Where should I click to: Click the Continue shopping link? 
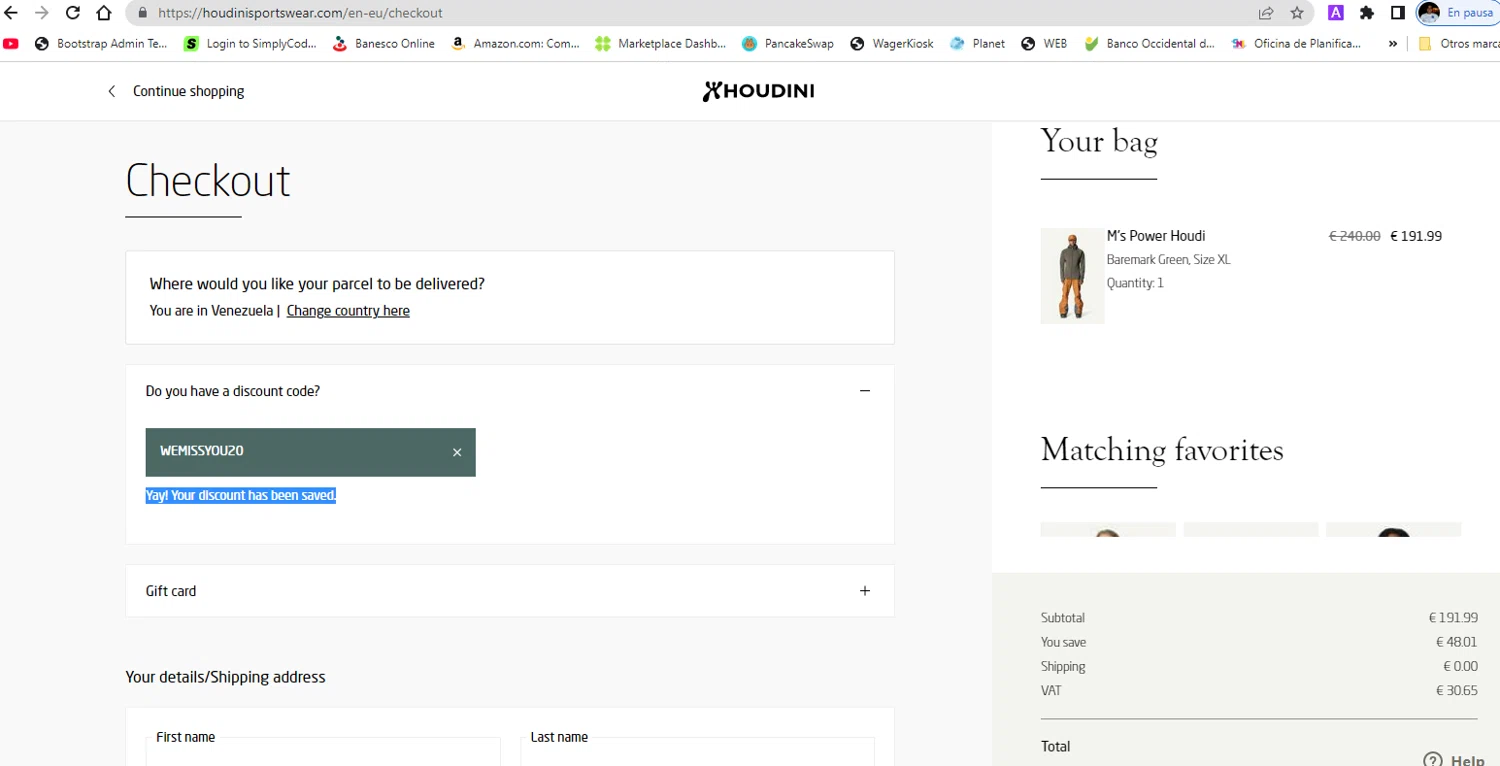[188, 91]
